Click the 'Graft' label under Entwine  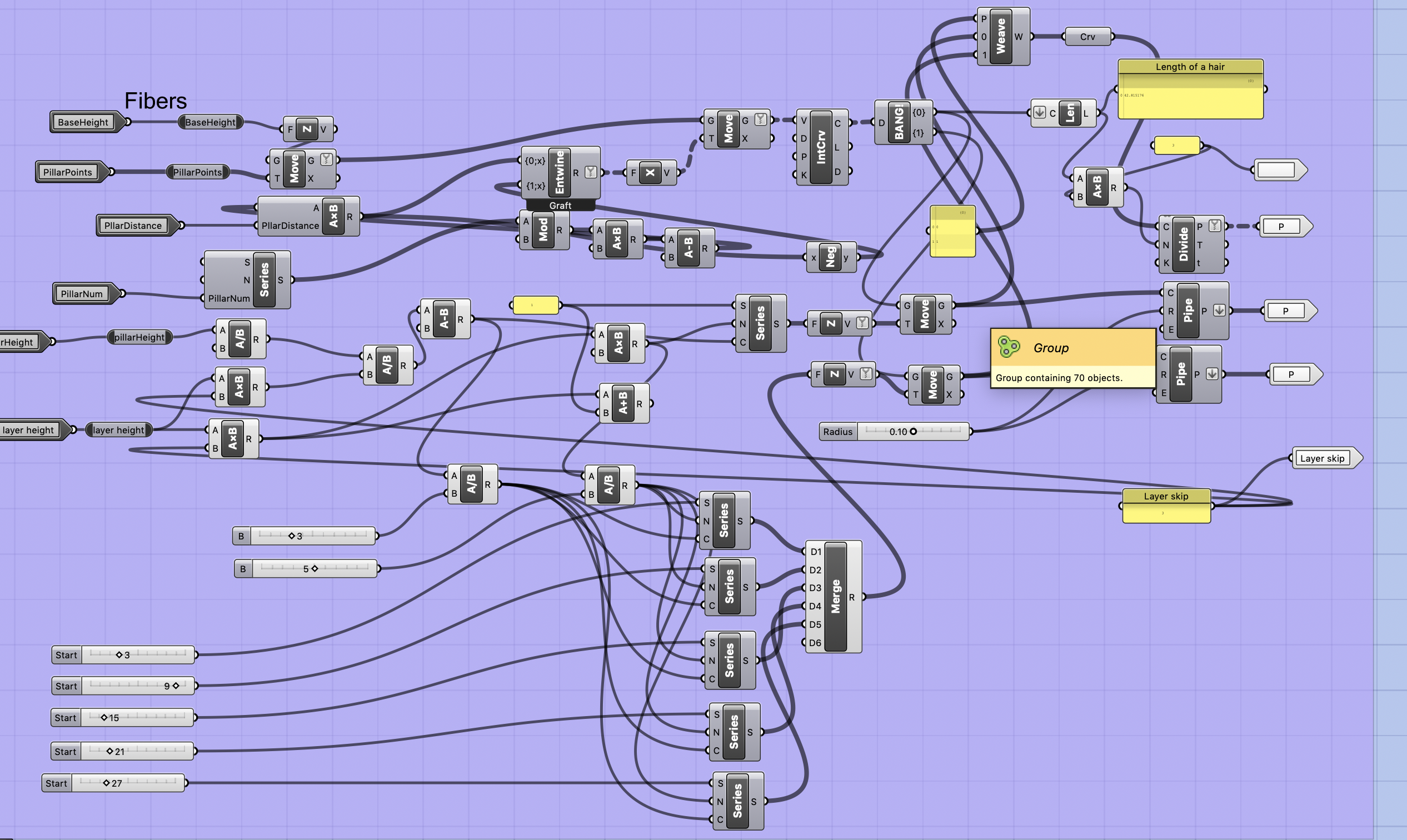560,206
